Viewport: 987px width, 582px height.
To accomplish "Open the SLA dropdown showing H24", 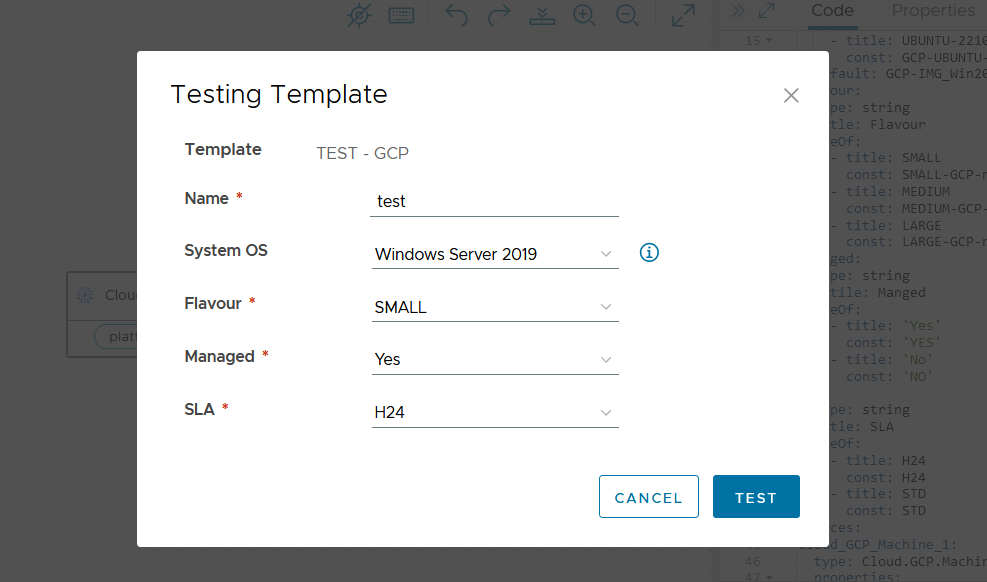I will (495, 413).
